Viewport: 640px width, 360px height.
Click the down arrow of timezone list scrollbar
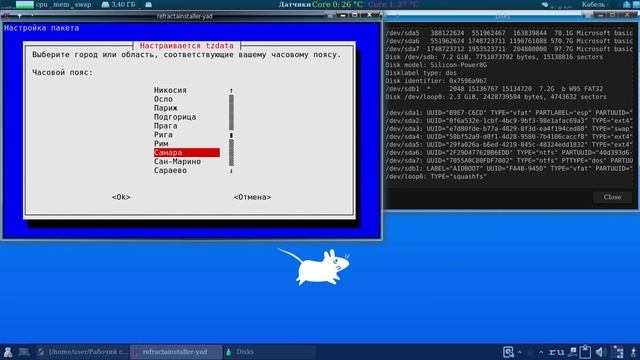(x=231, y=171)
